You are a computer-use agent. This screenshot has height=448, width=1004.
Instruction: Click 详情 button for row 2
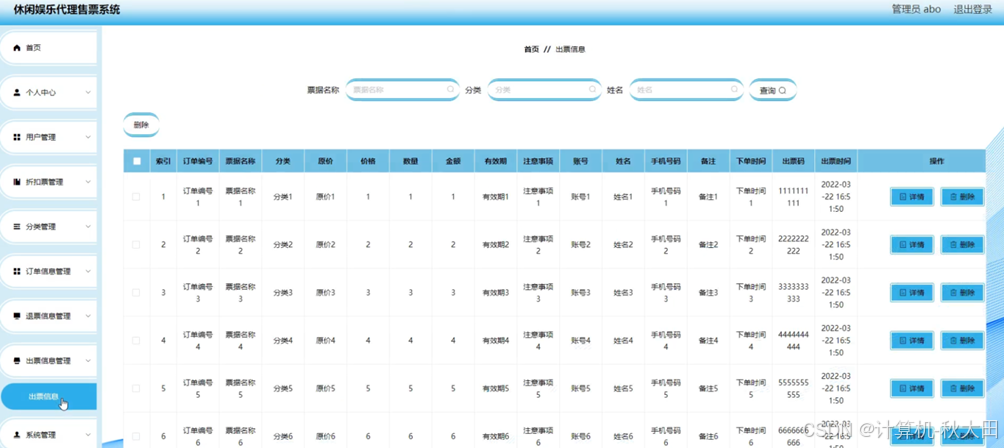(x=912, y=245)
